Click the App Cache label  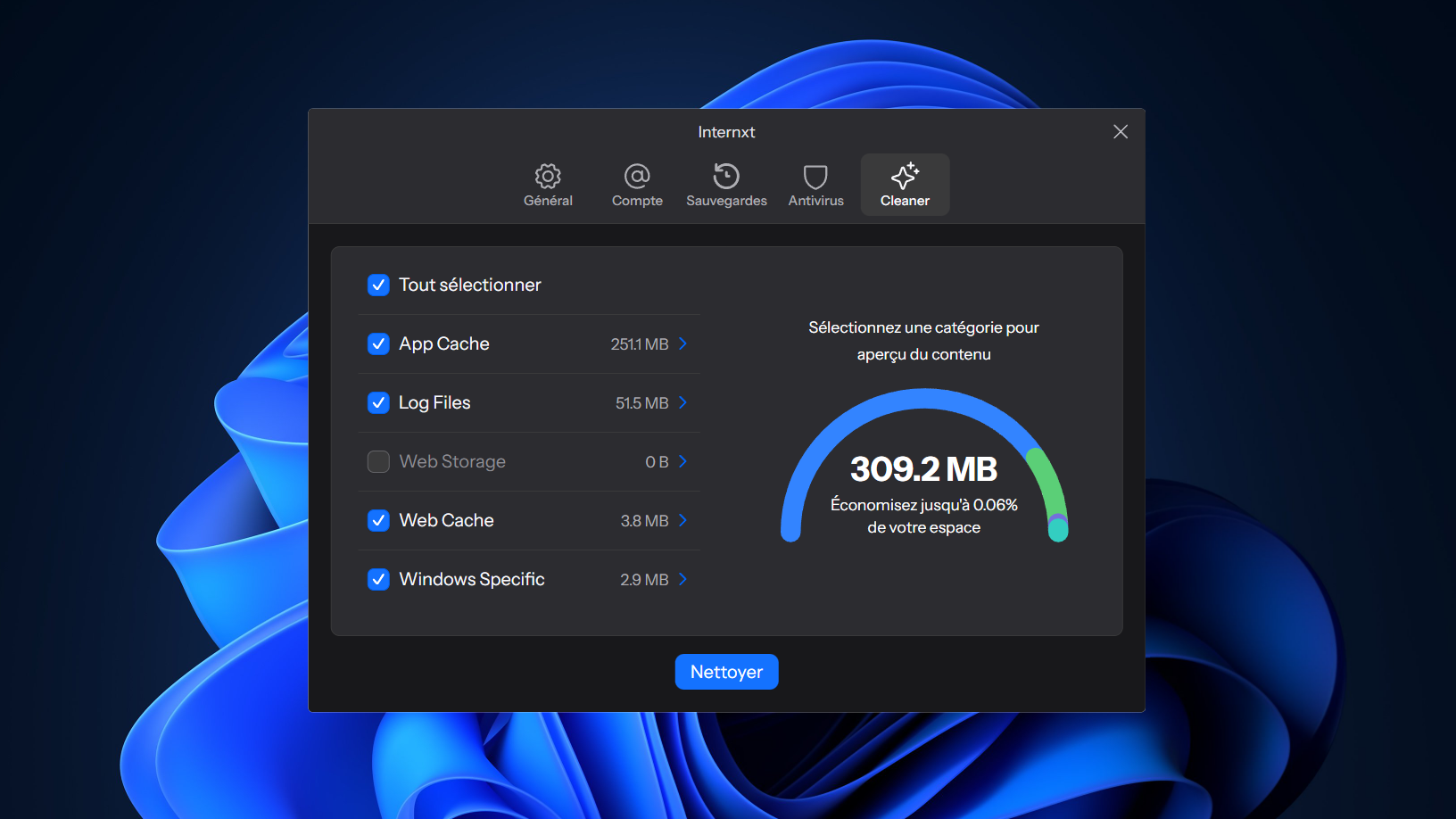pos(444,343)
